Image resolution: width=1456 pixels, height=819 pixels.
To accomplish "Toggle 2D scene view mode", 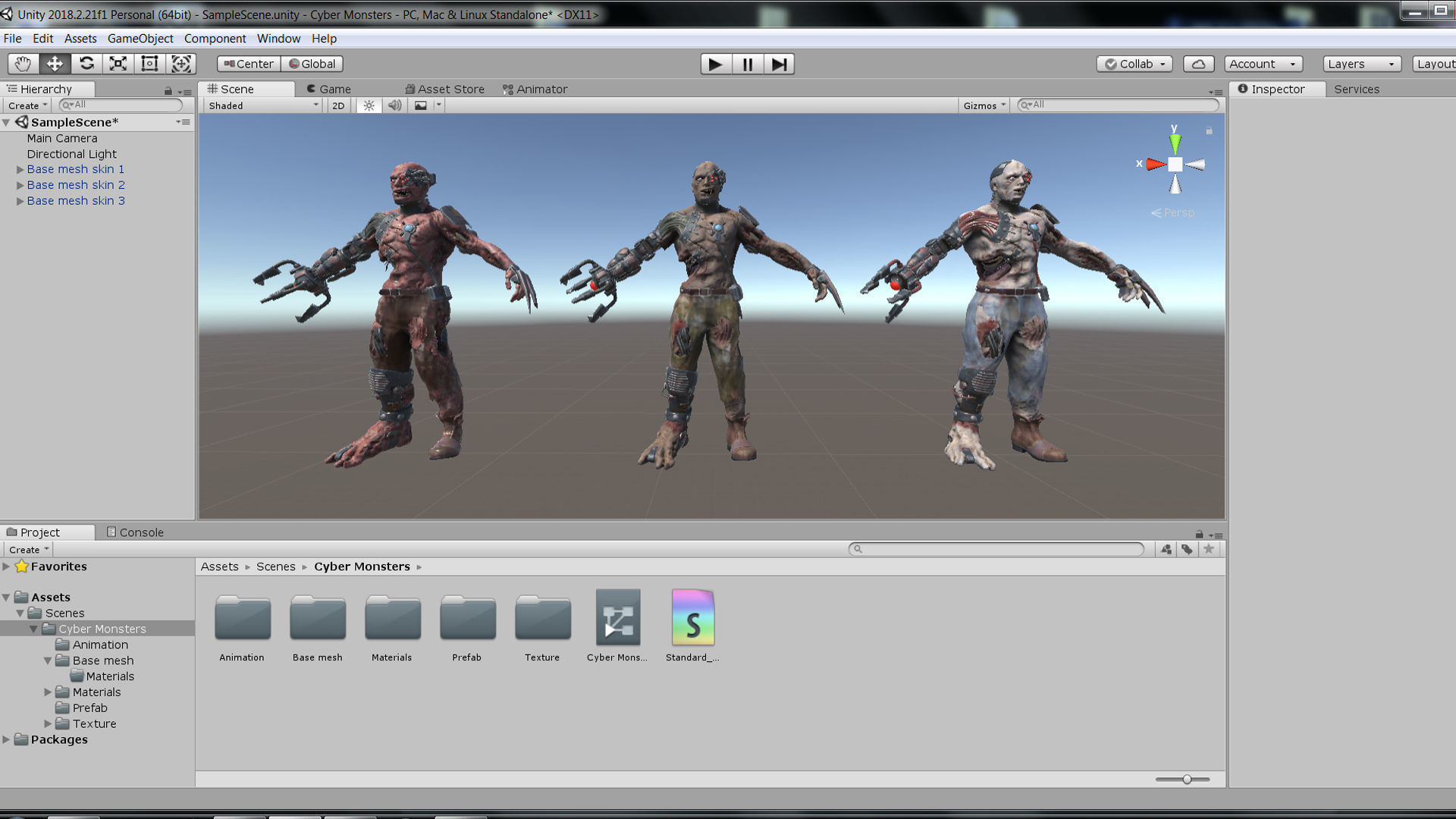I will tap(338, 105).
